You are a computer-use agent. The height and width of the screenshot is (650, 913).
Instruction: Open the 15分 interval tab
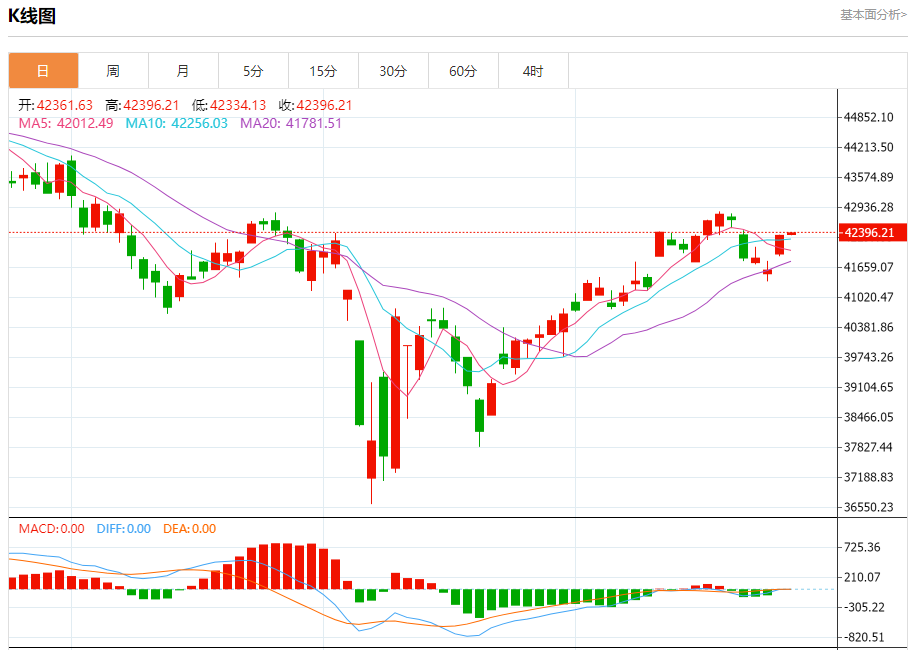pyautogui.click(x=323, y=71)
